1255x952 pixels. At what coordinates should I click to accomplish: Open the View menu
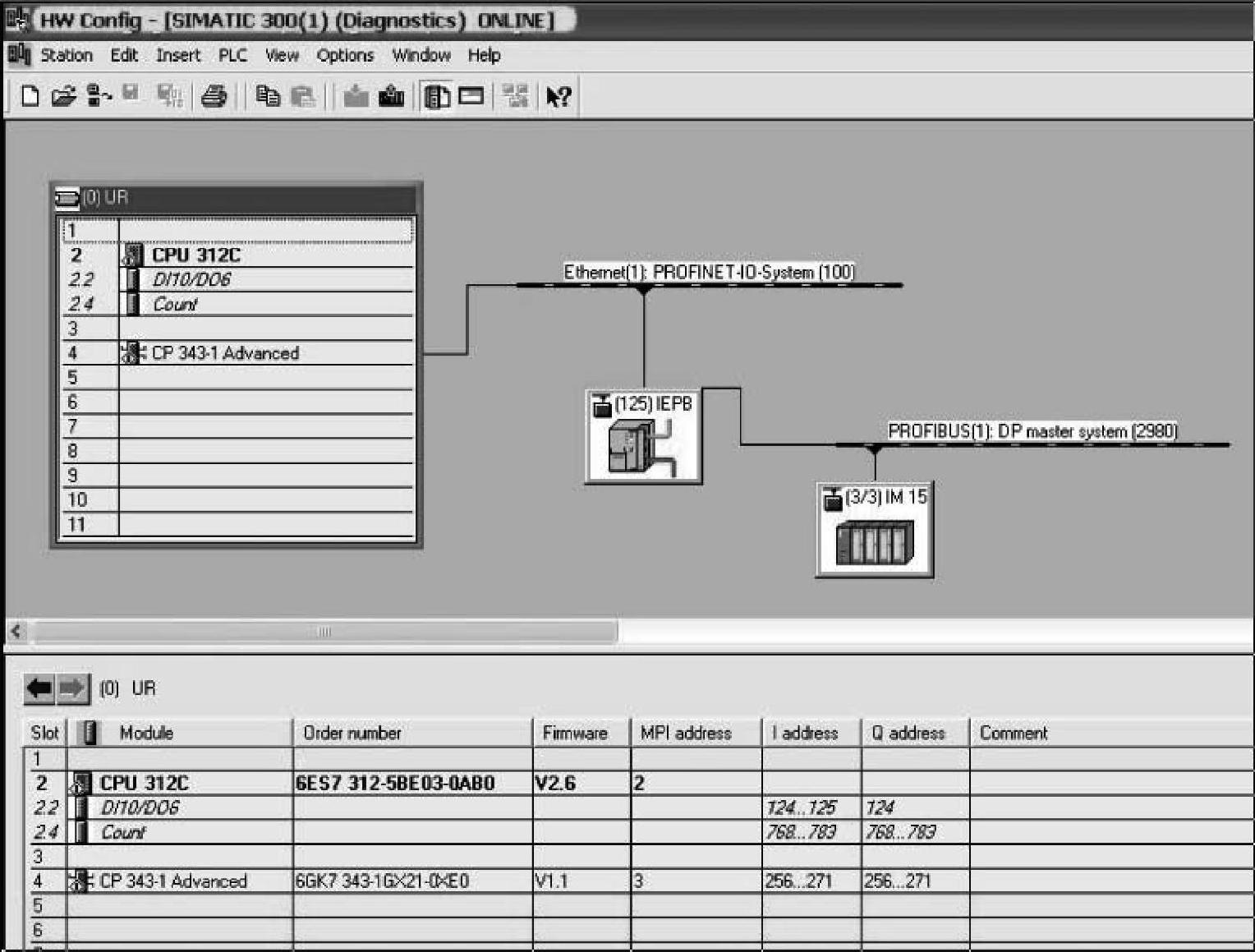point(282,55)
